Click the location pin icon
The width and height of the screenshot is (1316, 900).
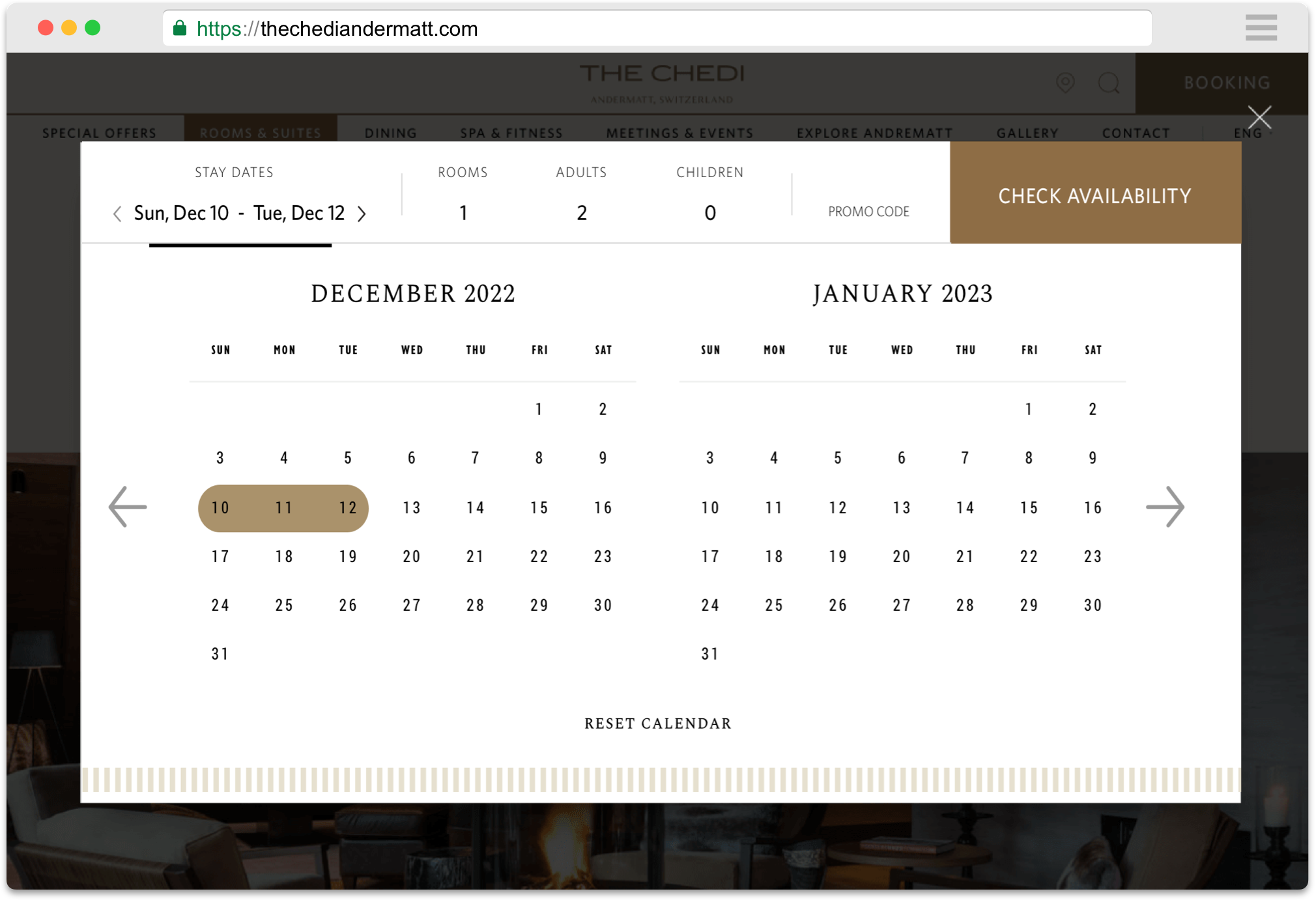tap(1065, 83)
